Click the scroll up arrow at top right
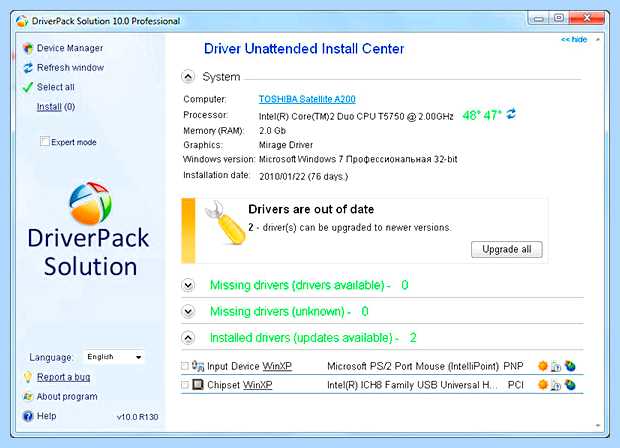 tap(597, 40)
